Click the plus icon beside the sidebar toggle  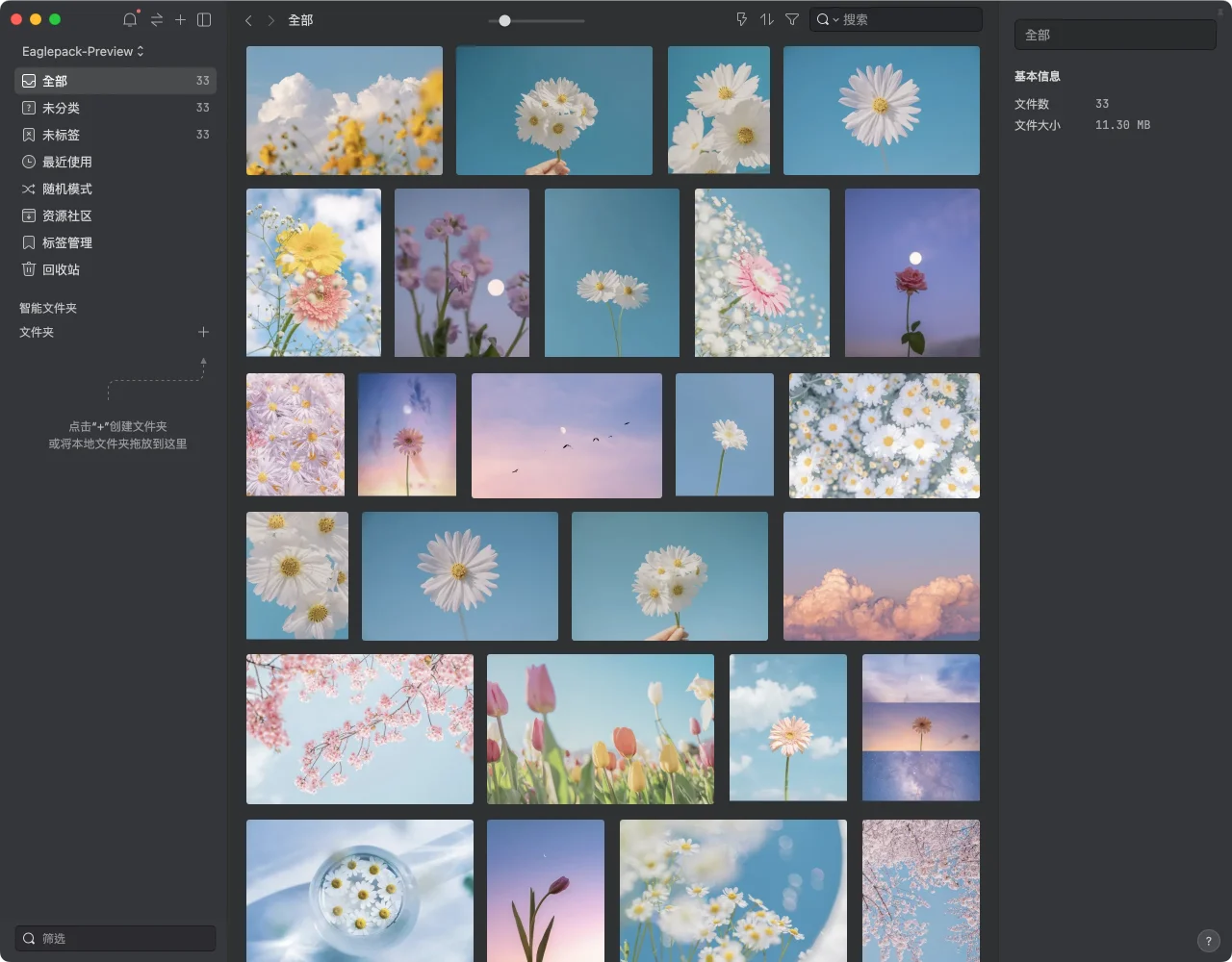tap(180, 19)
